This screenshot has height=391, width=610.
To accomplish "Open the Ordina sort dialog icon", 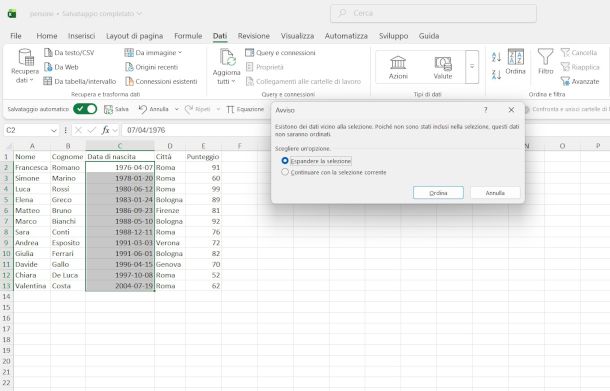I will (x=516, y=57).
